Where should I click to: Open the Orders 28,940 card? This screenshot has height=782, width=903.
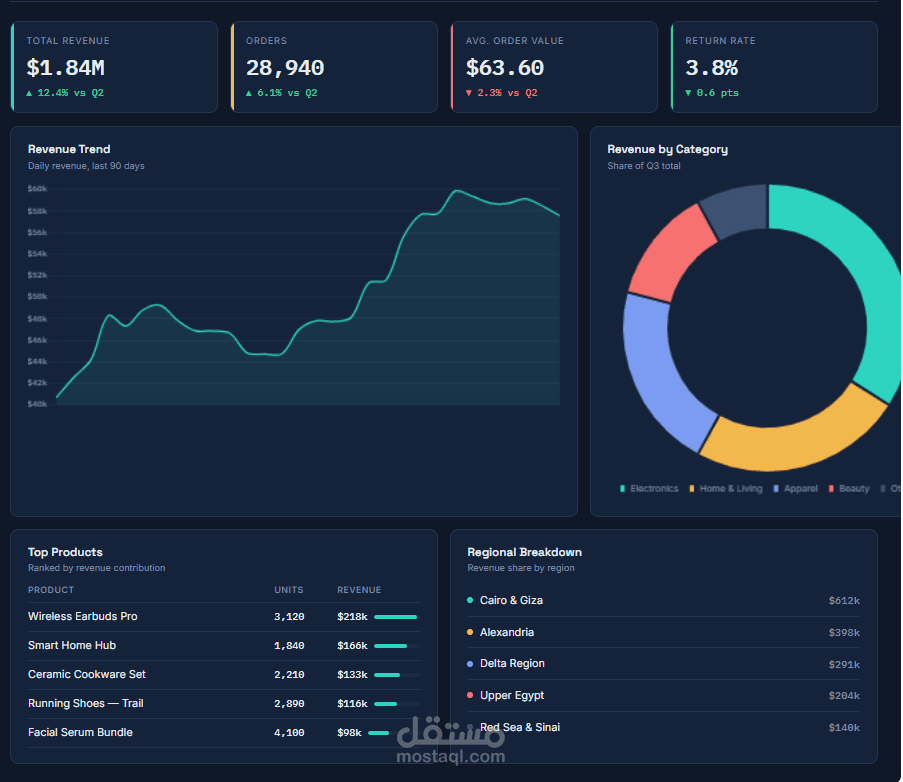click(x=334, y=67)
